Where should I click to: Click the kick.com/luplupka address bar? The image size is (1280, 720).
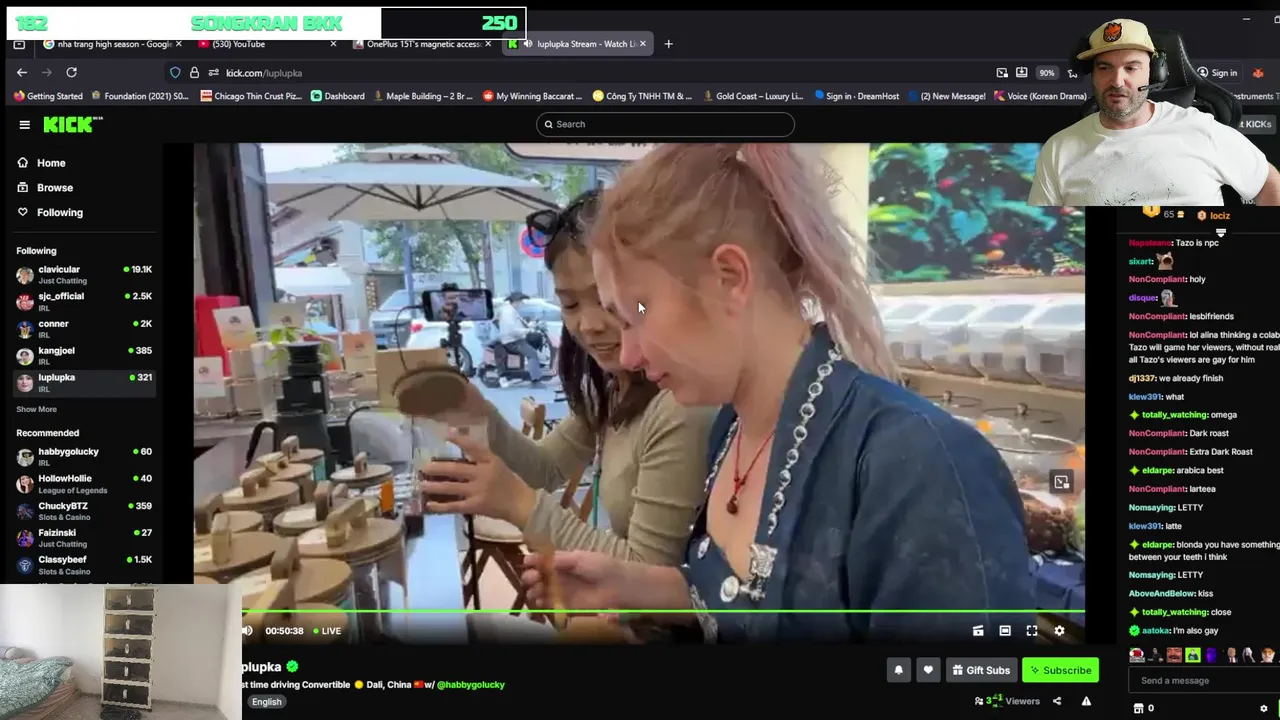[x=264, y=73]
